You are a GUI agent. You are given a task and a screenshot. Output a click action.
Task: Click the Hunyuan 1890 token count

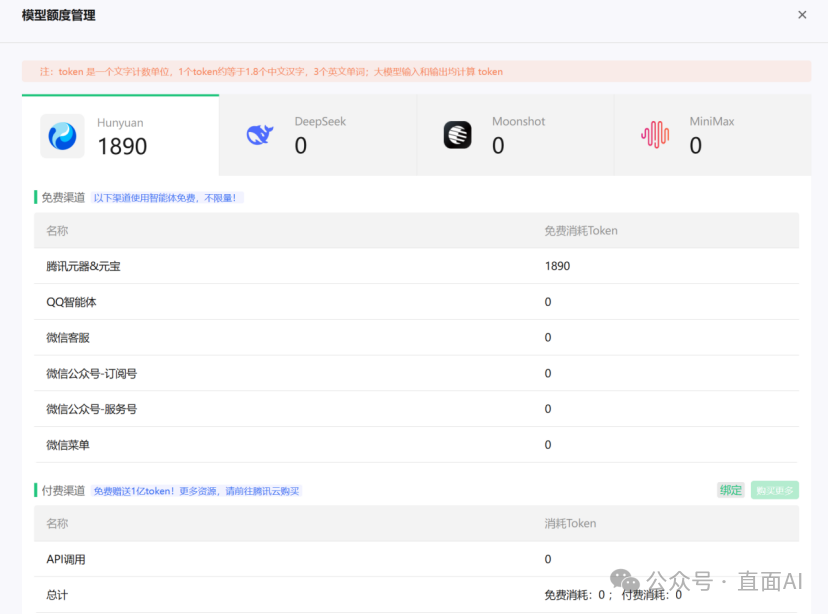(x=122, y=146)
